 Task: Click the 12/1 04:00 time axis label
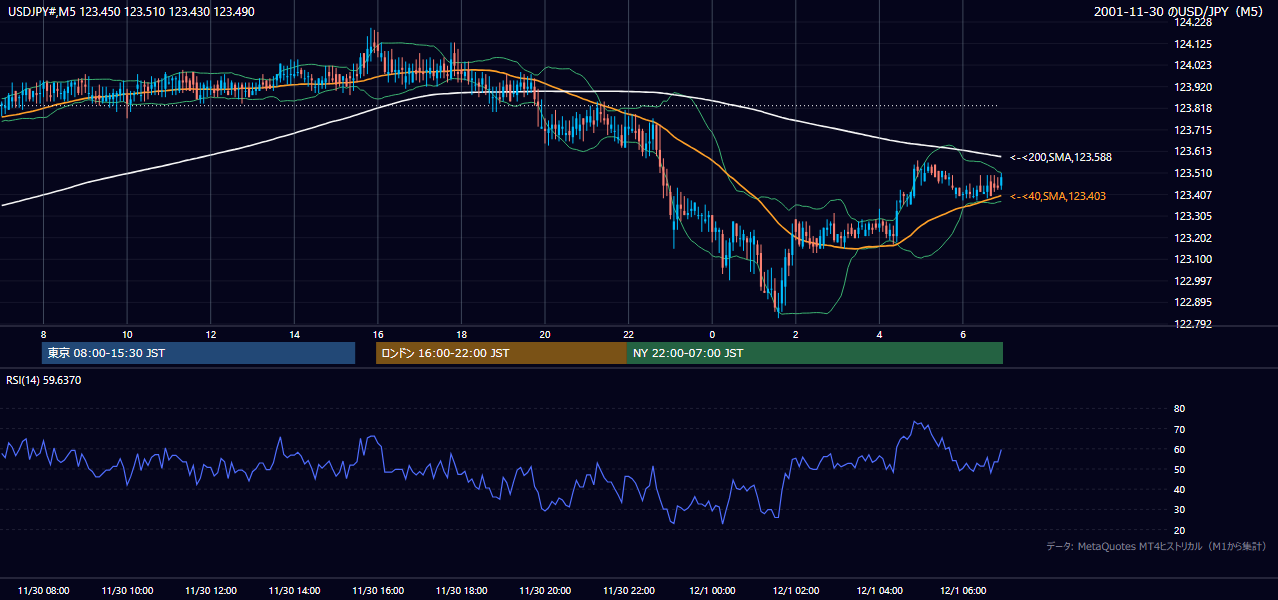coord(880,591)
